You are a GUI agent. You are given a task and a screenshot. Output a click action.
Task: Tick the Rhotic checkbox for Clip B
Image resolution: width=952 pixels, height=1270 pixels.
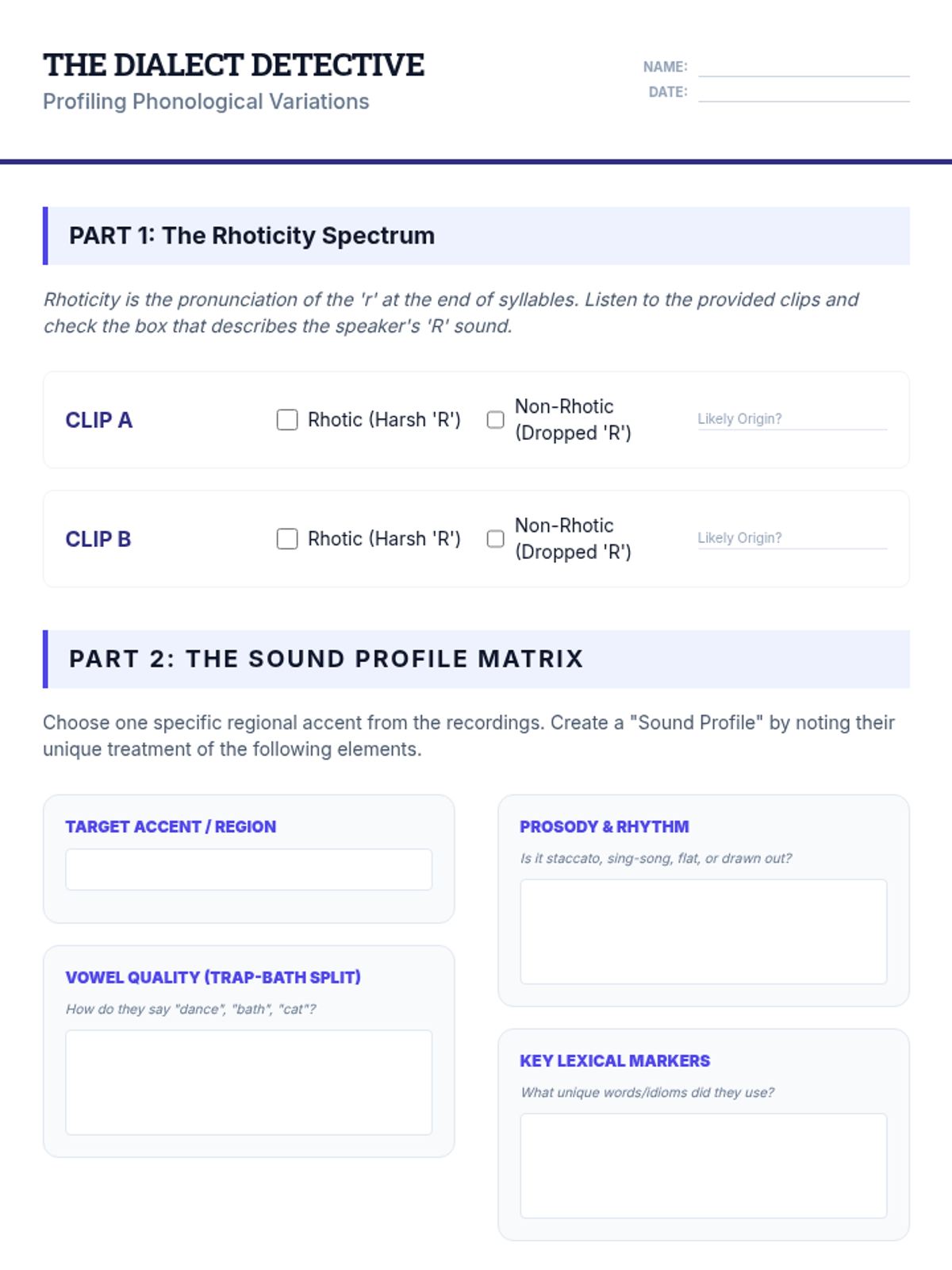[287, 539]
